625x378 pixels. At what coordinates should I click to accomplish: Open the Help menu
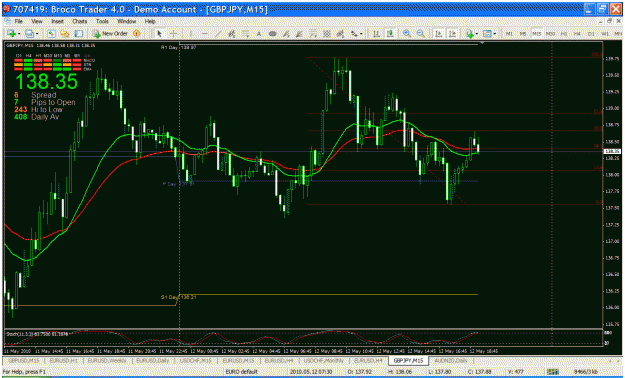click(x=150, y=21)
